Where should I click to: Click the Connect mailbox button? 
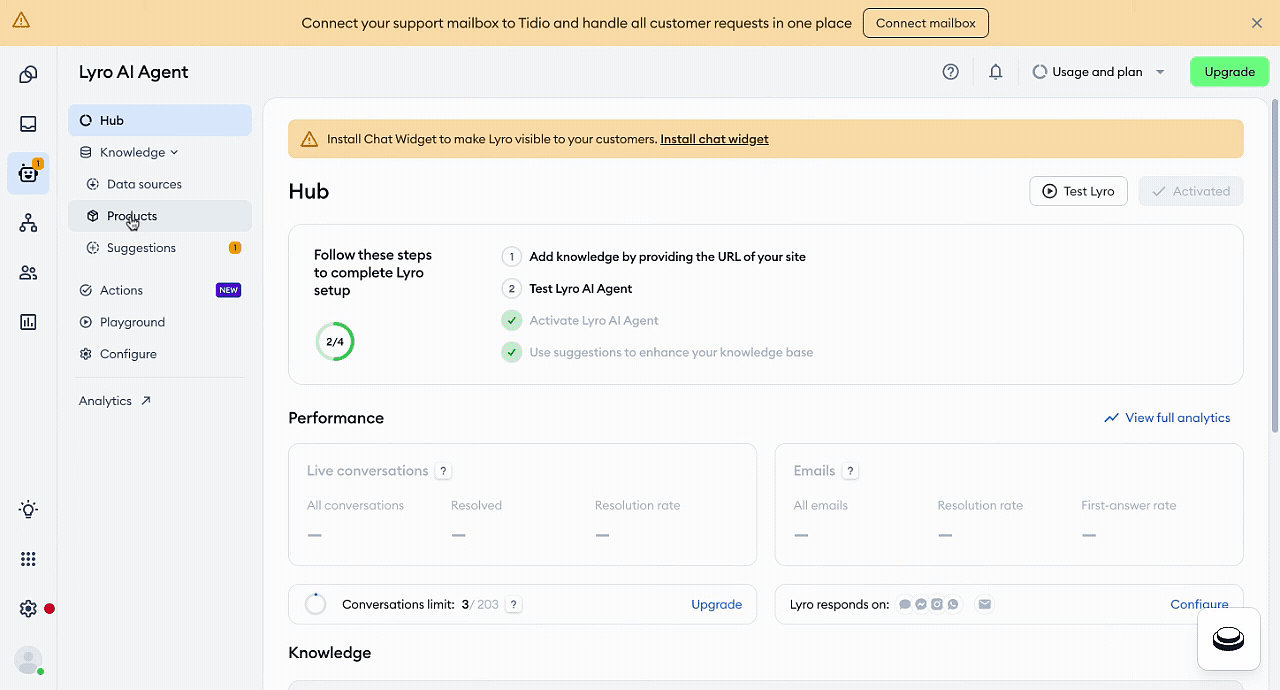(926, 23)
